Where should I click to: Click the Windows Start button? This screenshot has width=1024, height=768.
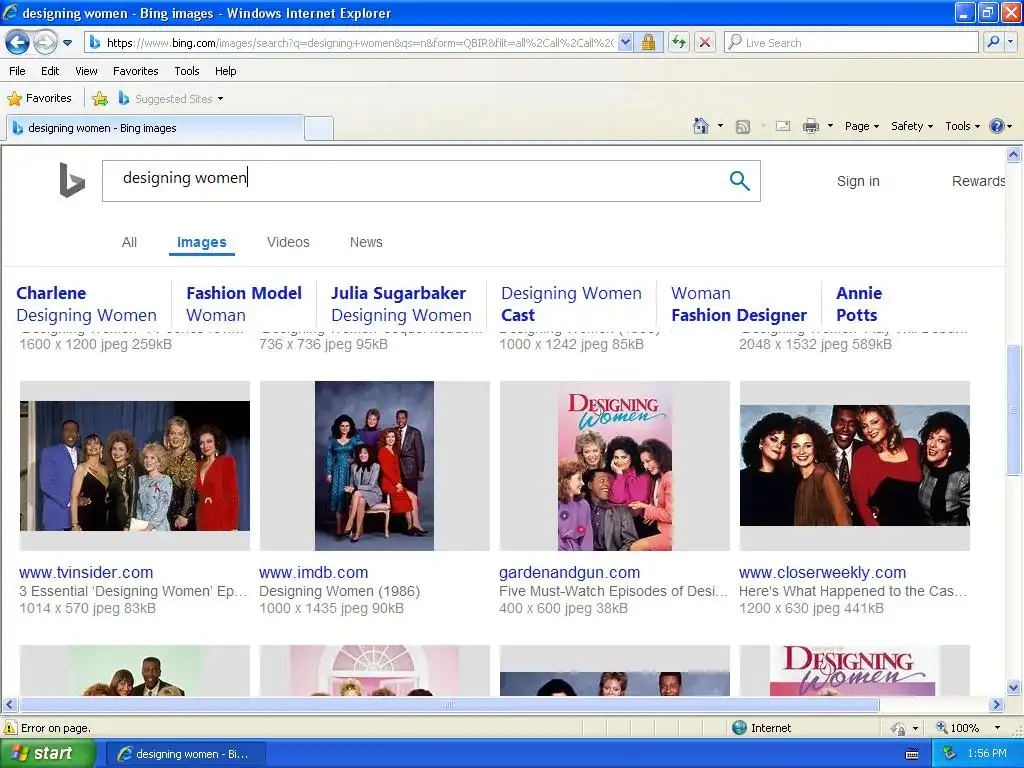click(x=47, y=754)
